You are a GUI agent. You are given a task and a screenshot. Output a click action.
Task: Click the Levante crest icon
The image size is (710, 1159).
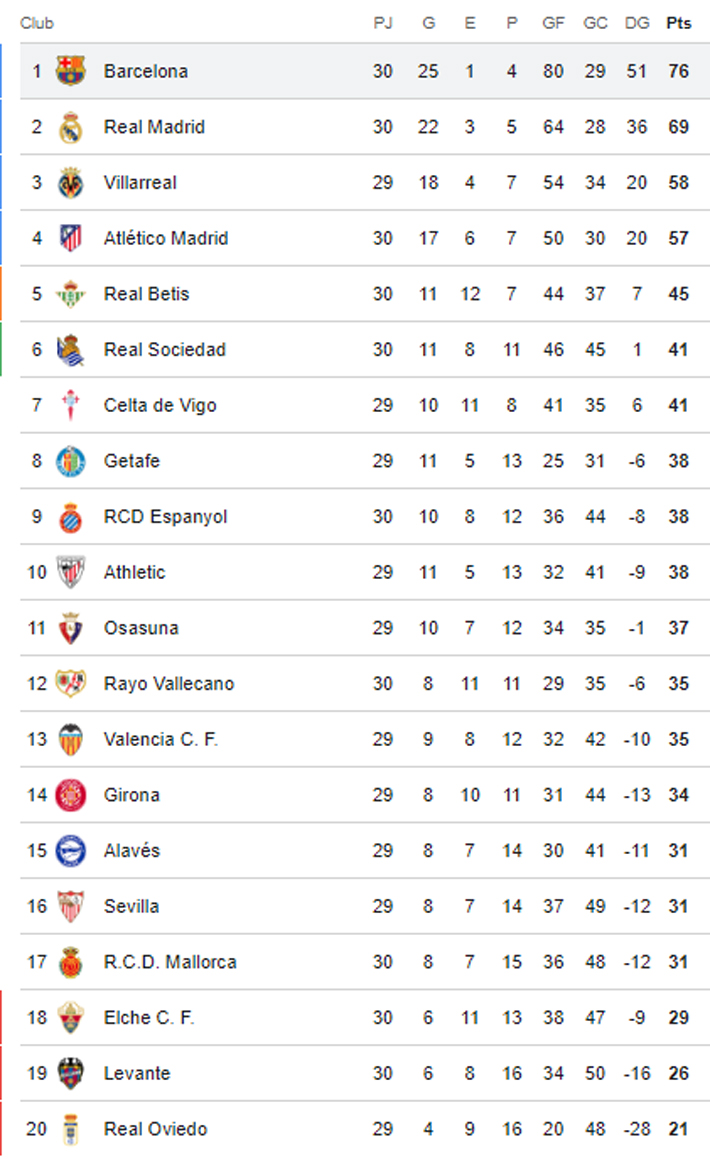70,1073
